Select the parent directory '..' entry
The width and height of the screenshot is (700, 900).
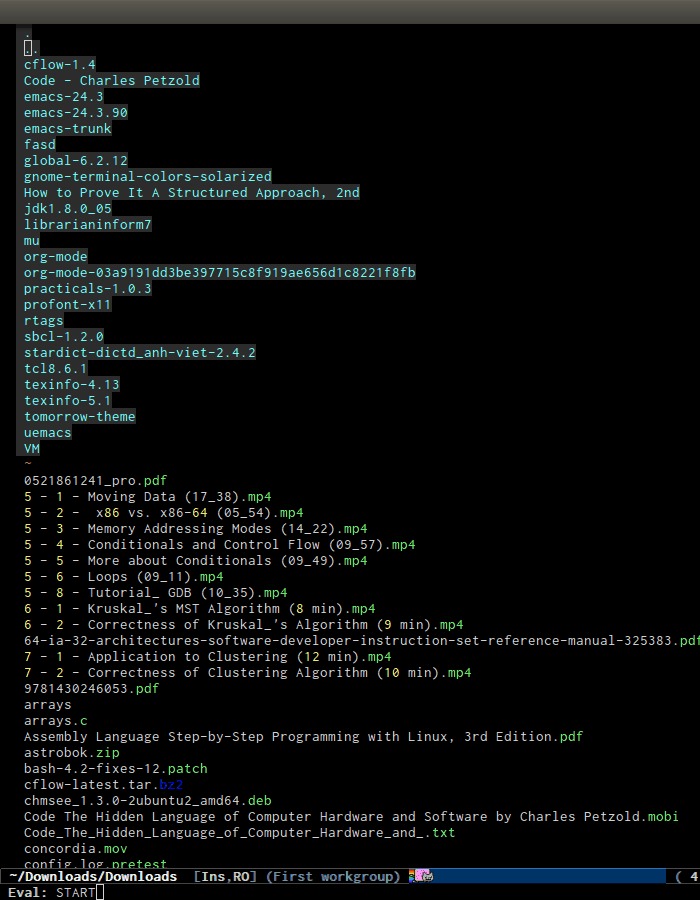coord(32,49)
